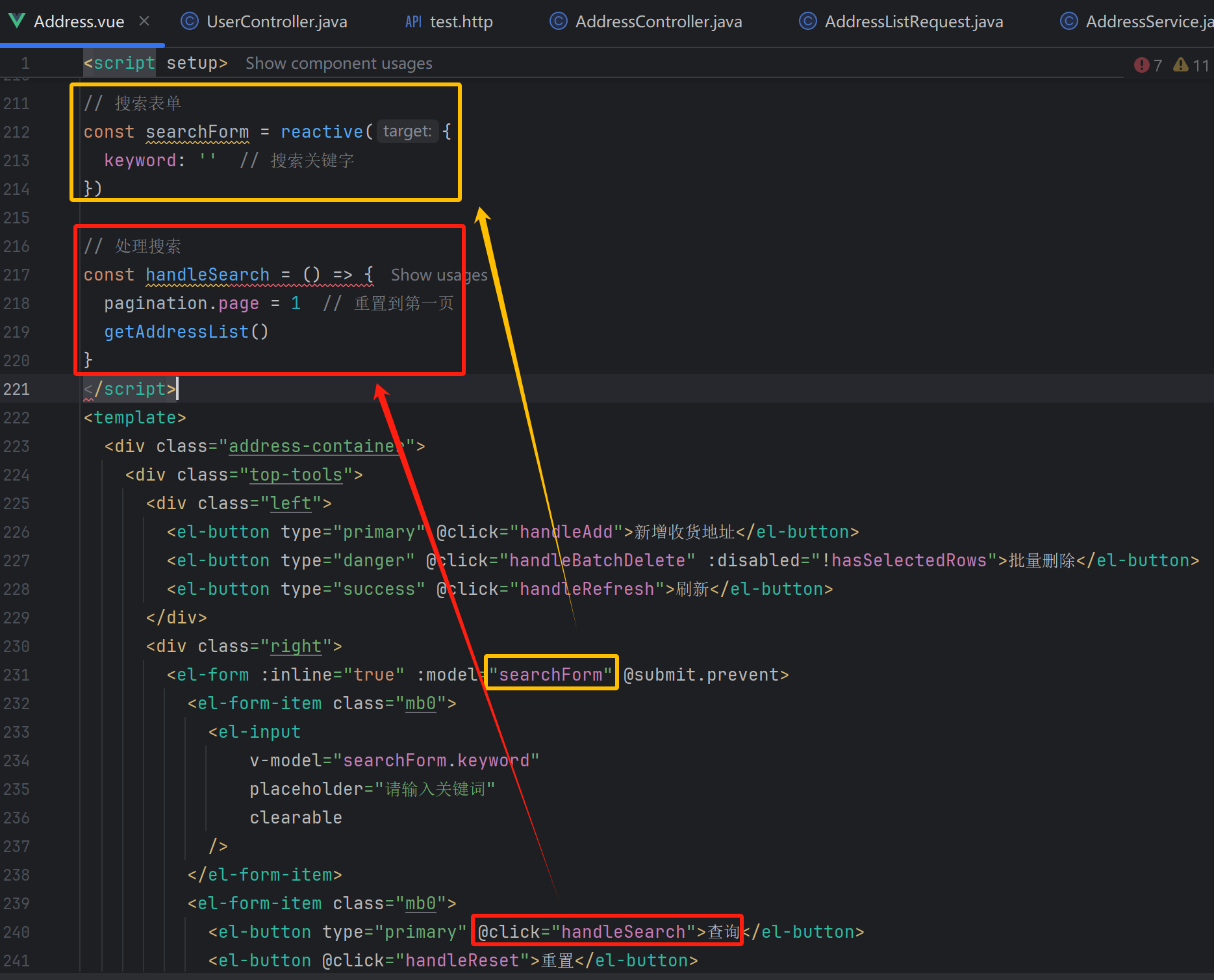Viewport: 1214px width, 980px height.
Task: Click line number 212 in gutter
Action: (16, 132)
